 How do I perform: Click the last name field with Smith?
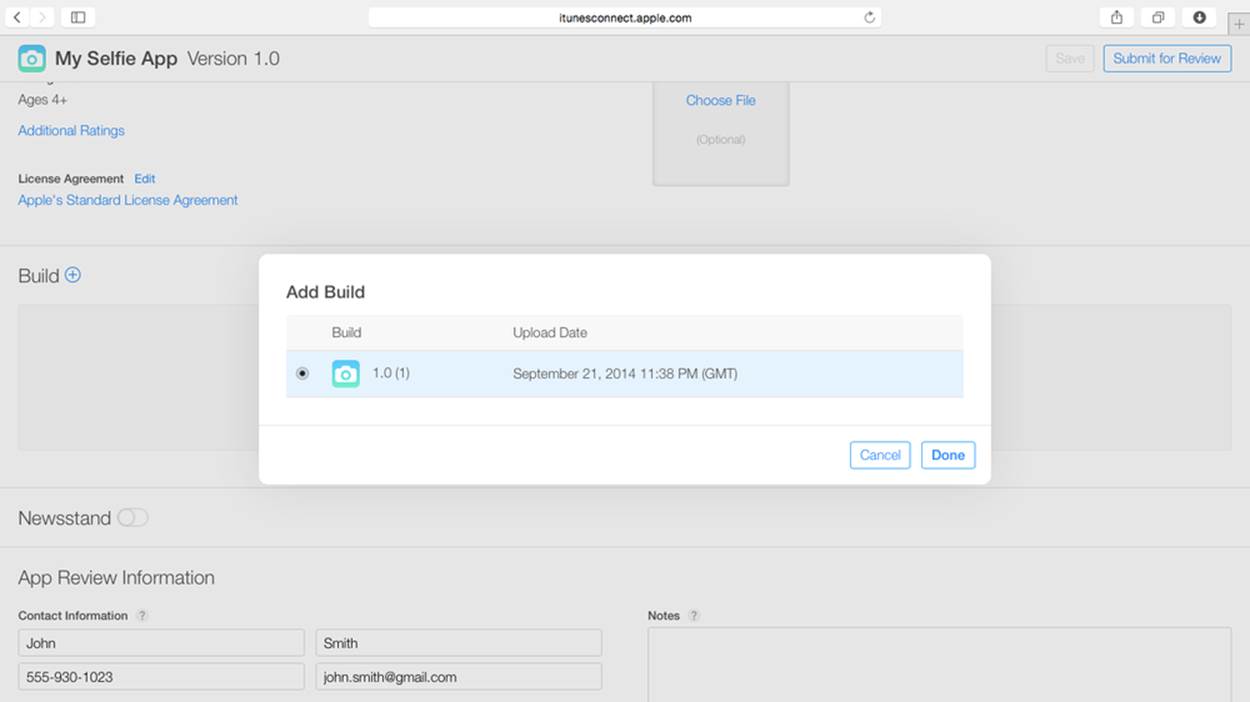(459, 643)
